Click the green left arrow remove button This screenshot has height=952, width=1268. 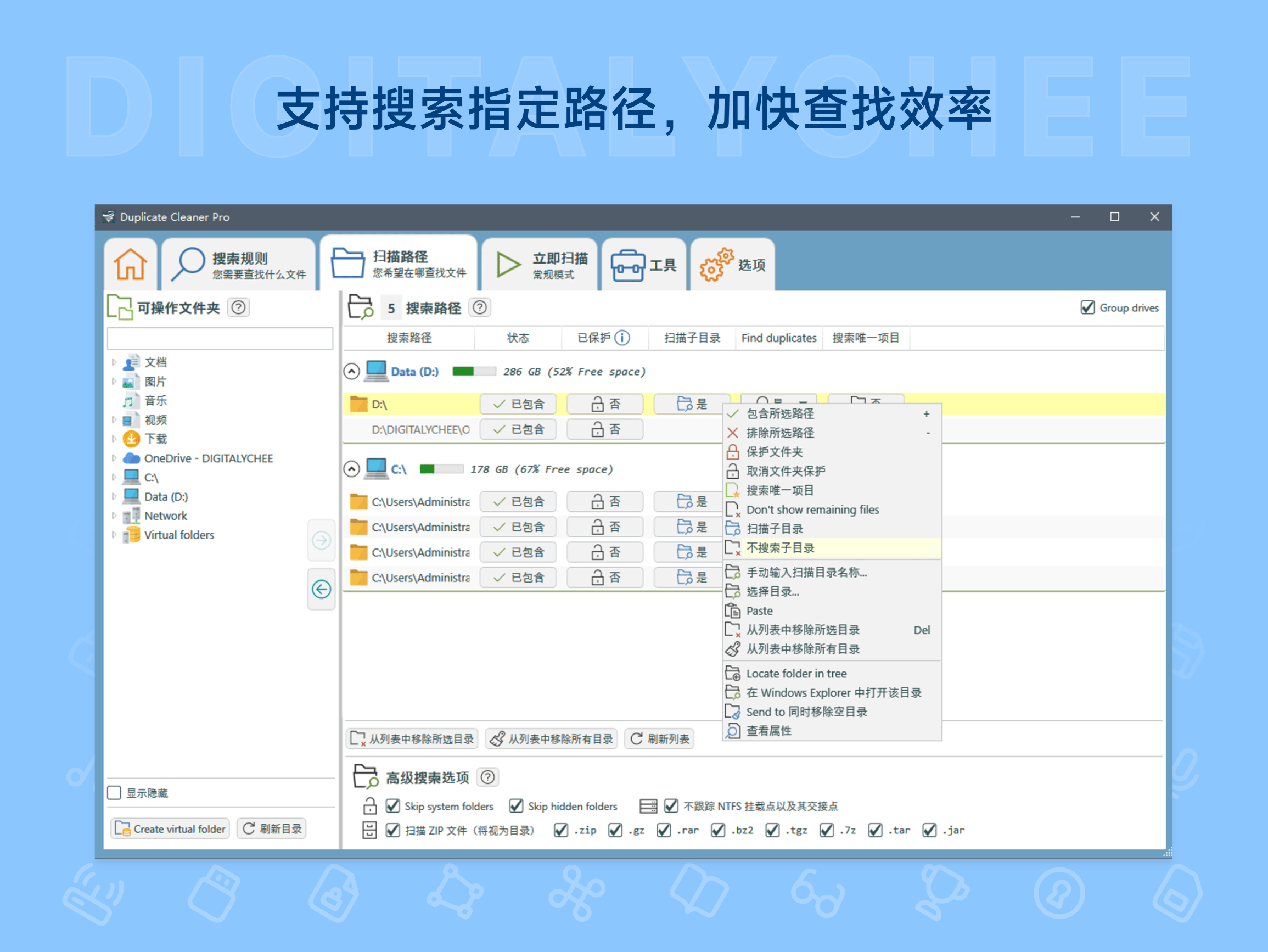(x=322, y=589)
